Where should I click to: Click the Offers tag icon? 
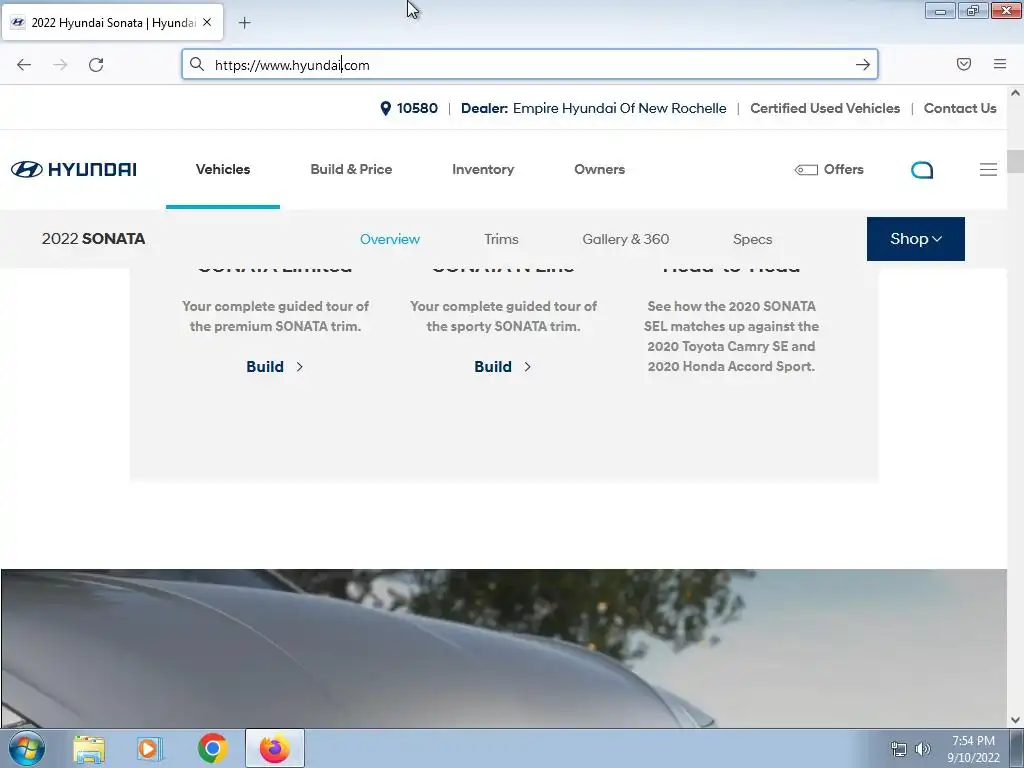click(x=806, y=170)
